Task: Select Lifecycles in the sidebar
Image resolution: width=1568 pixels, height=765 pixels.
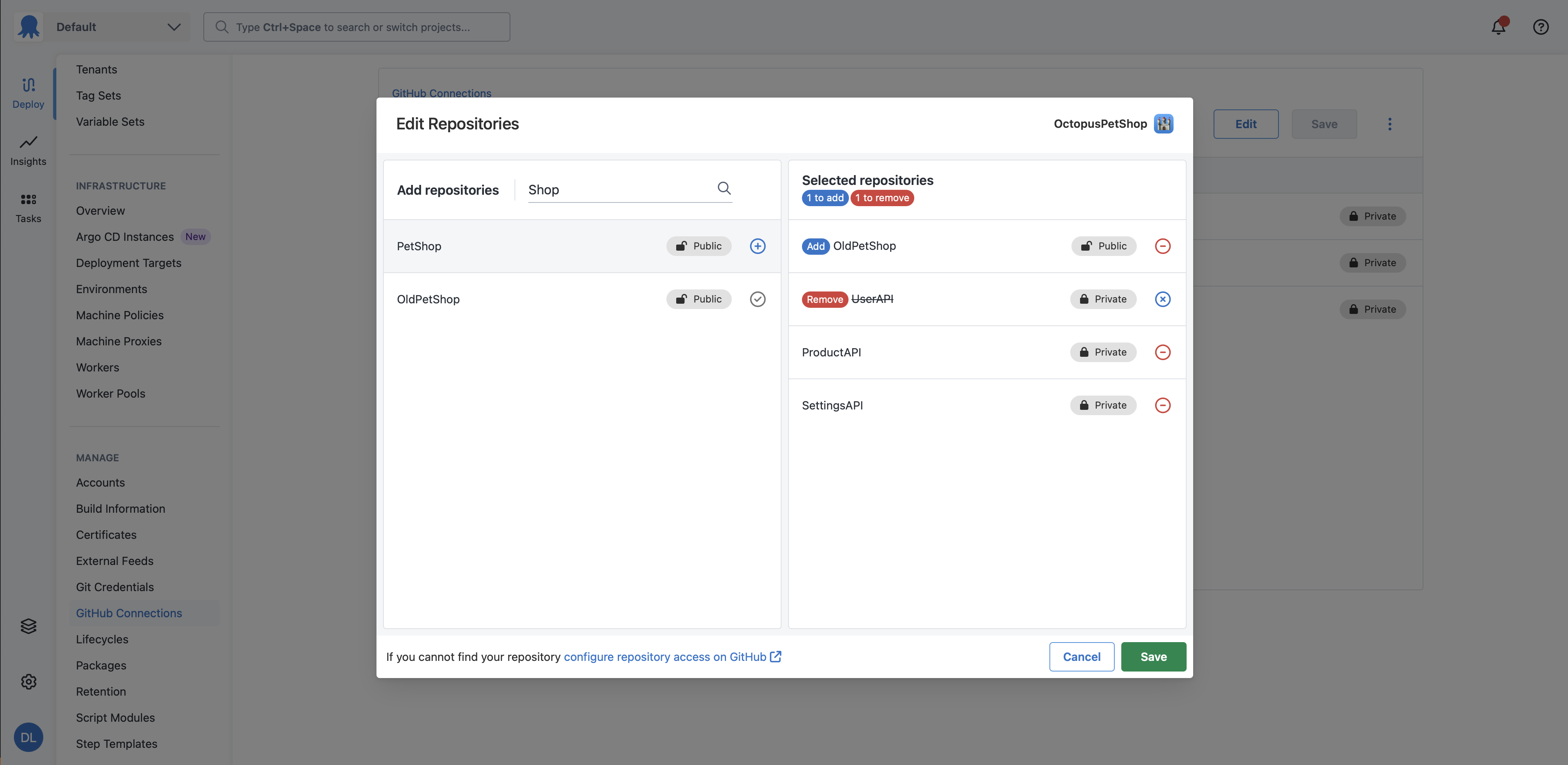Action: [x=102, y=639]
